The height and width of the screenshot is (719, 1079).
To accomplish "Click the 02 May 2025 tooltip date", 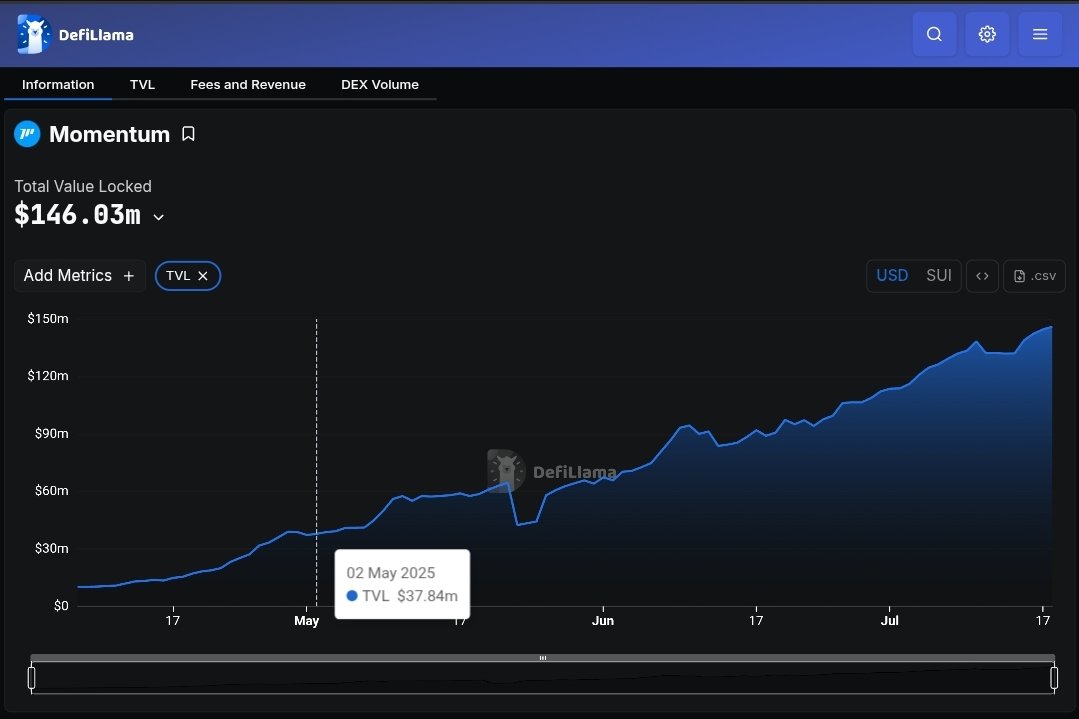I will pos(391,572).
